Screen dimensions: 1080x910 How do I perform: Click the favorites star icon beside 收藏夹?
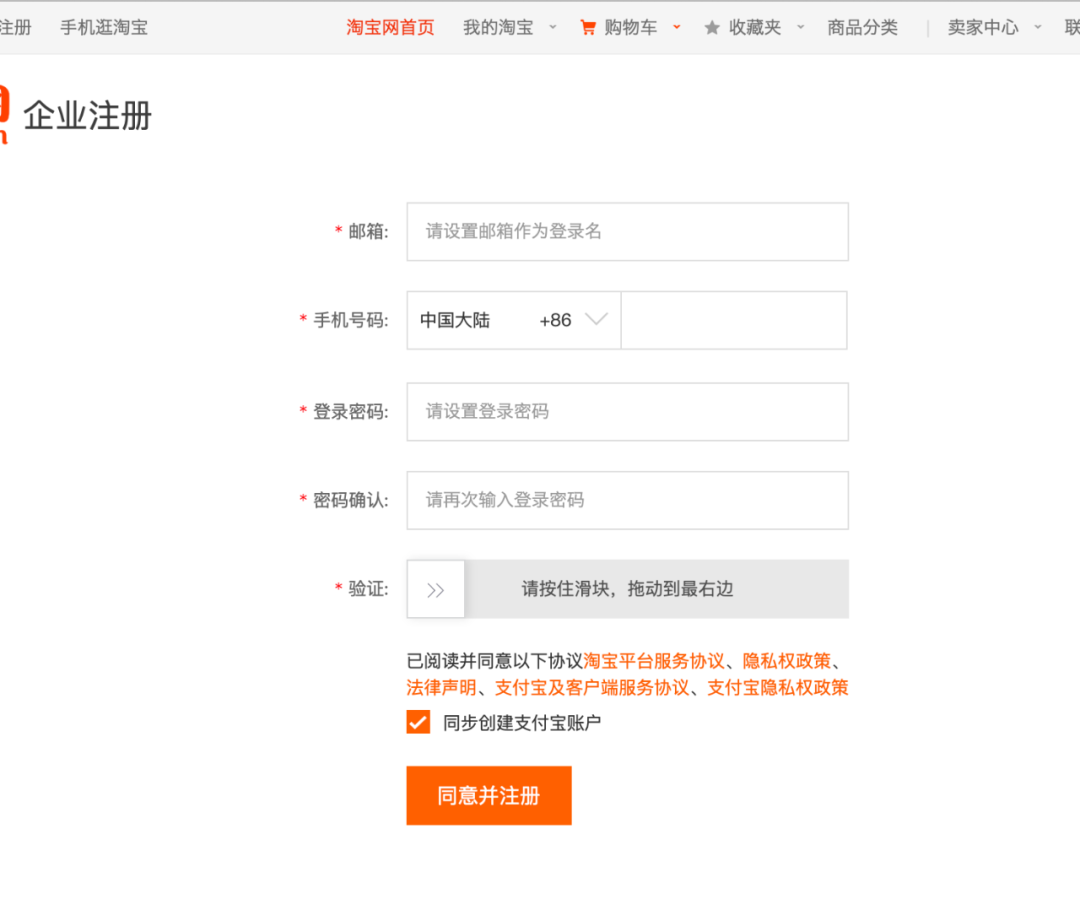(x=712, y=27)
